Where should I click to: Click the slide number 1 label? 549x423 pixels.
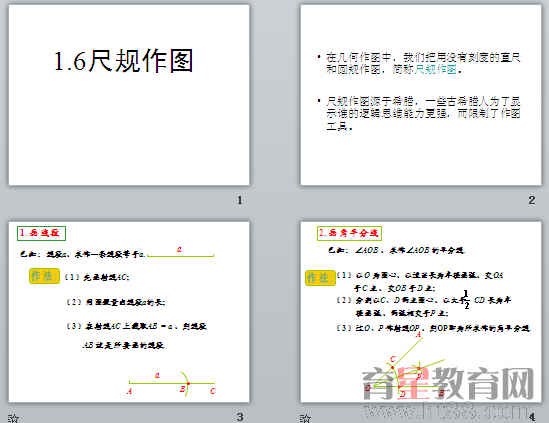click(240, 200)
